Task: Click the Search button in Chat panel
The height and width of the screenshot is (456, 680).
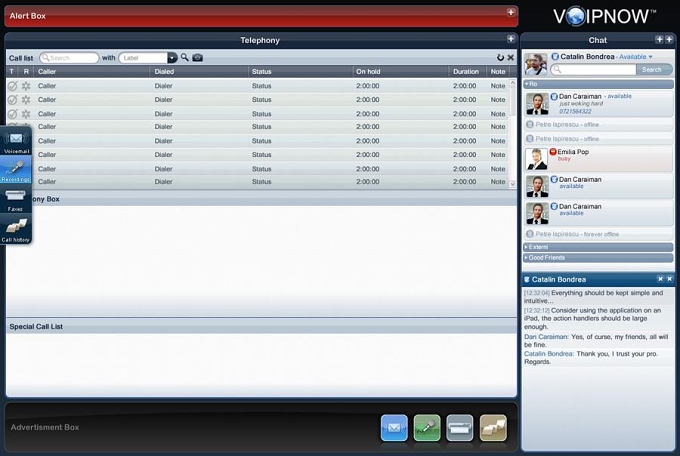Action: pyautogui.click(x=654, y=69)
